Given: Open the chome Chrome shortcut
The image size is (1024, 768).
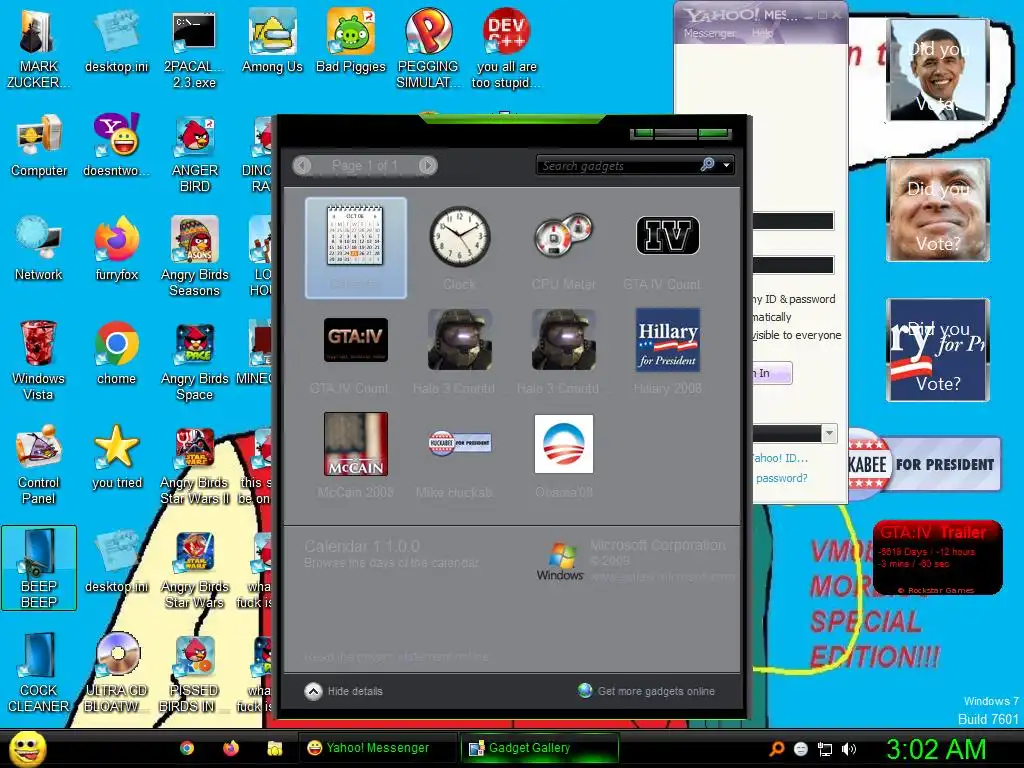Looking at the screenshot, I should pyautogui.click(x=116, y=353).
